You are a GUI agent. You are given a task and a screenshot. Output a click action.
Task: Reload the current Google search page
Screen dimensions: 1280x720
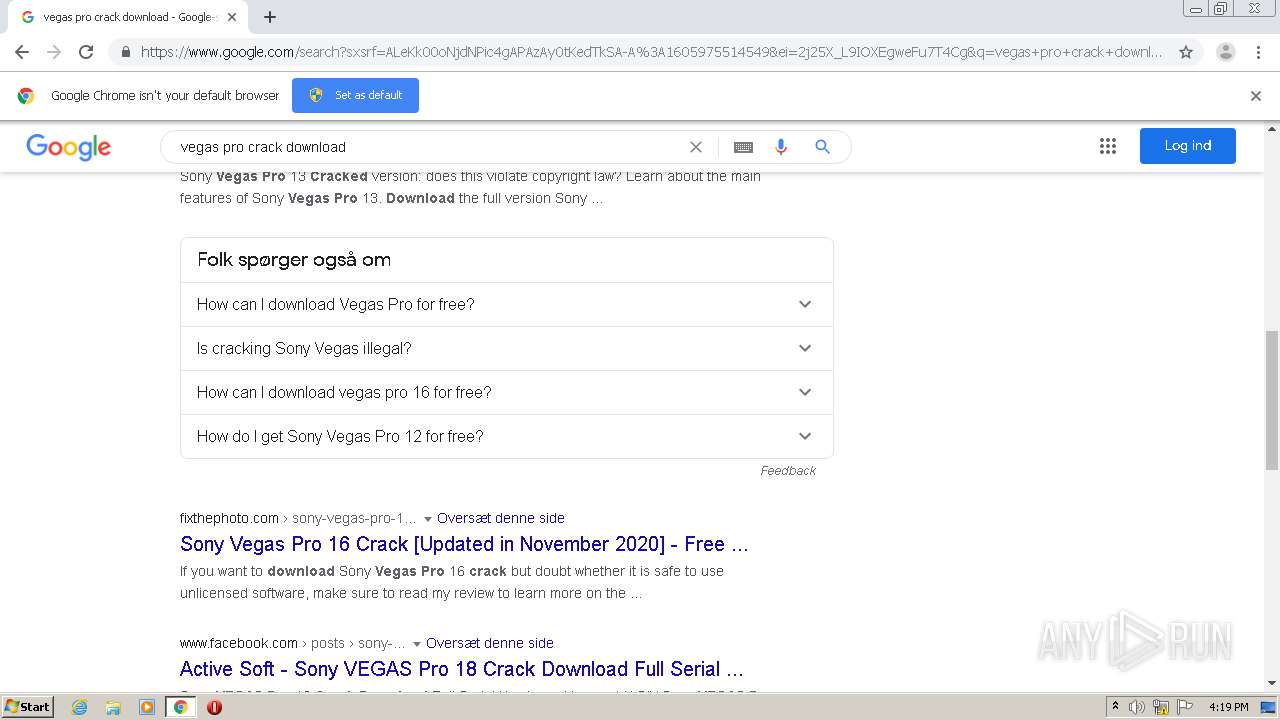[86, 52]
